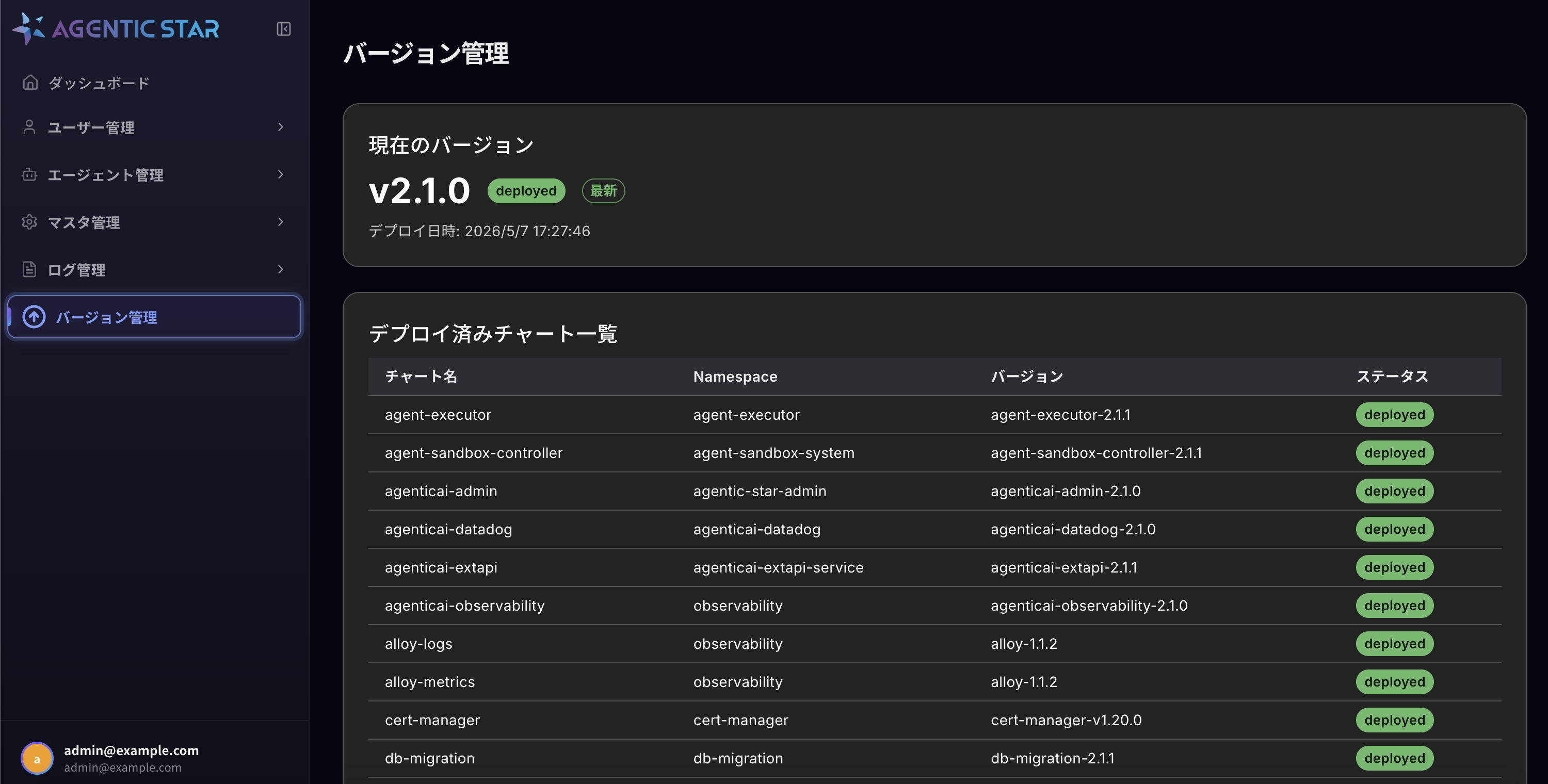1548x784 pixels.
Task: Click the agenticai-admin-2.1.0 version cell
Action: pyautogui.click(x=1066, y=491)
